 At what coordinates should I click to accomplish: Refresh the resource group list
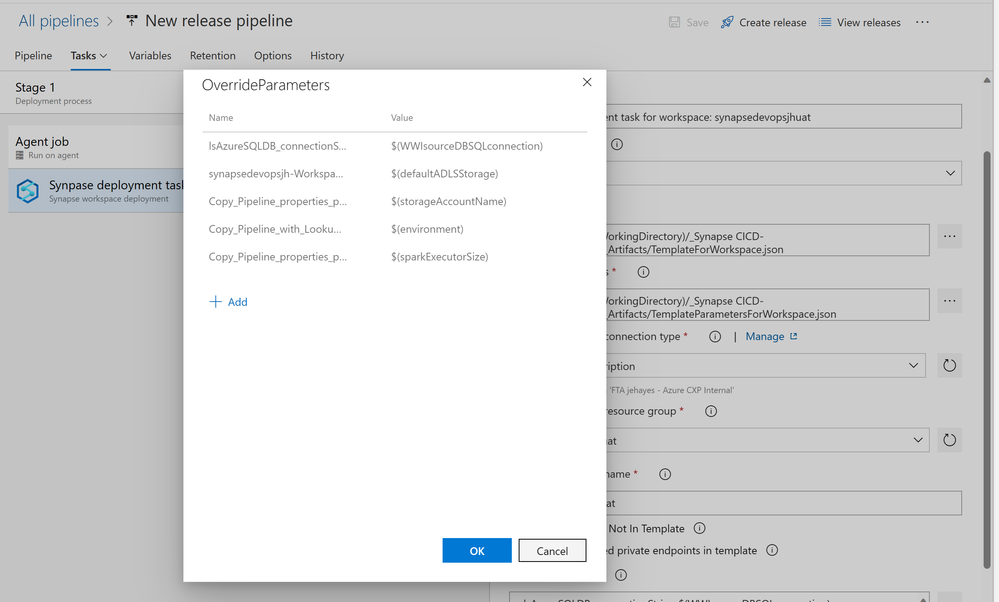[x=949, y=440]
